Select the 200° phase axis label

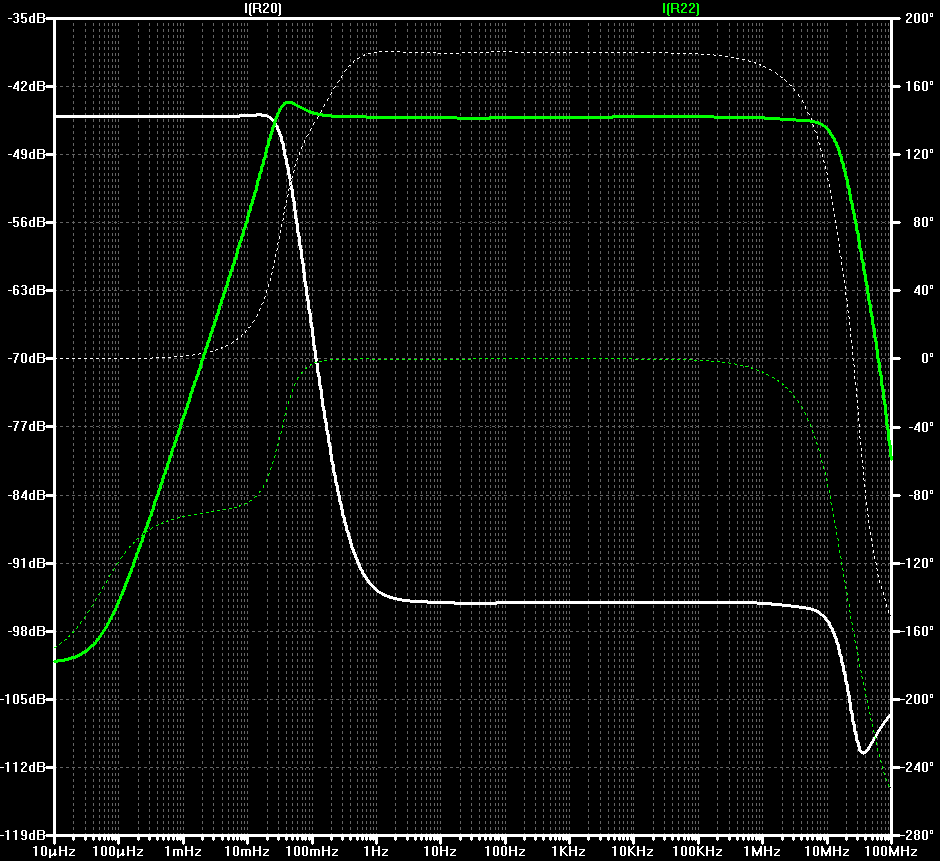click(919, 18)
